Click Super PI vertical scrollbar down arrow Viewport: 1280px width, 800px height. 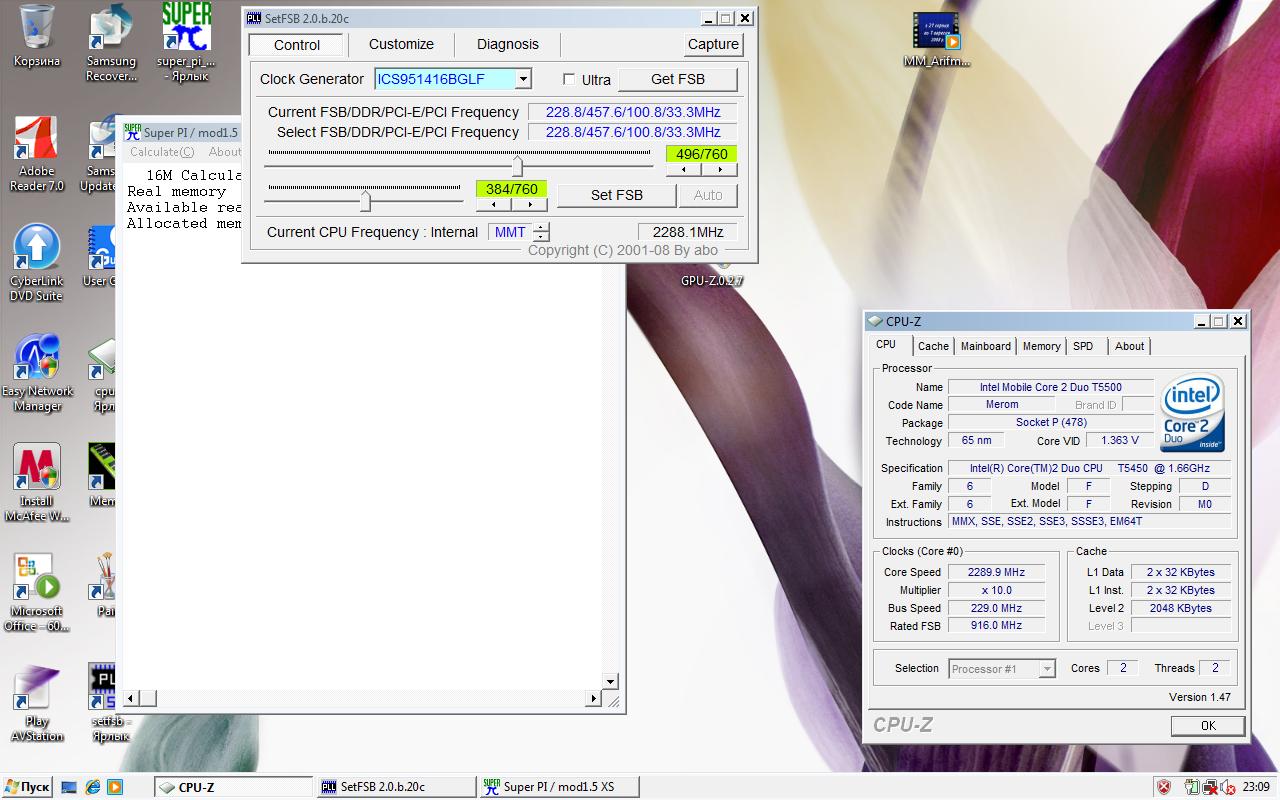click(610, 680)
